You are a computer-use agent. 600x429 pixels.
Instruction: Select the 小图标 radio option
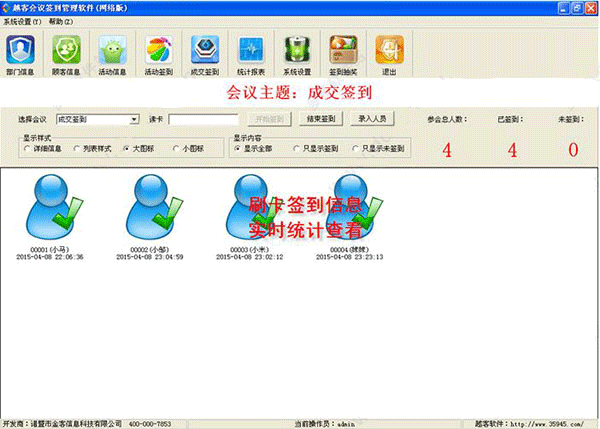176,148
